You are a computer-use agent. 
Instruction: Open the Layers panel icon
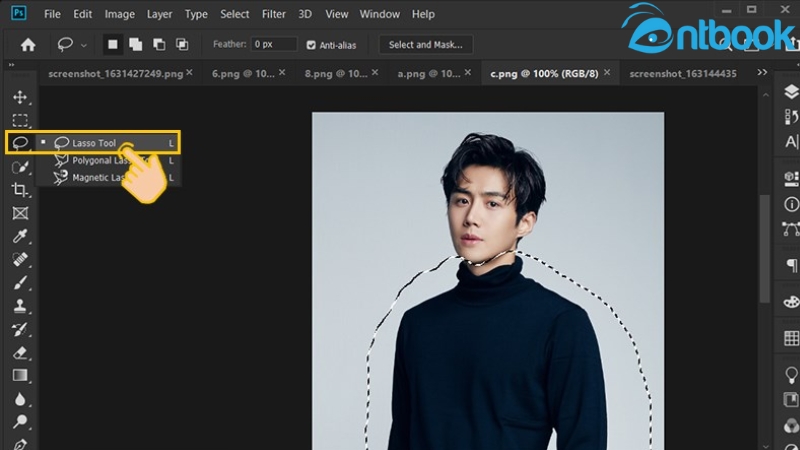[x=791, y=92]
